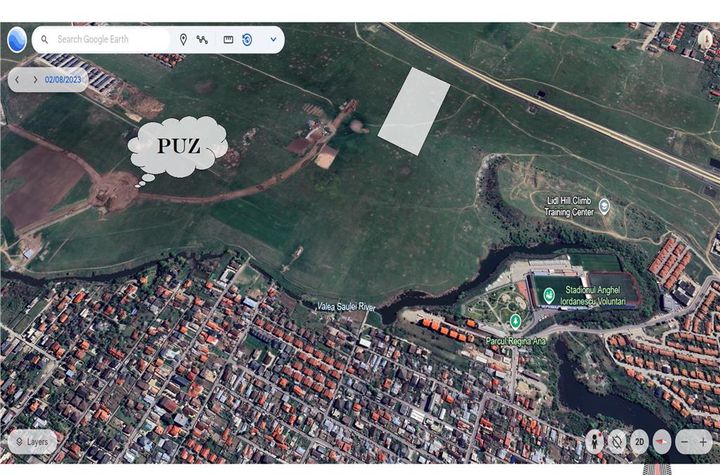Click the red compass needle
The width and height of the screenshot is (720, 475).
pos(661,441)
